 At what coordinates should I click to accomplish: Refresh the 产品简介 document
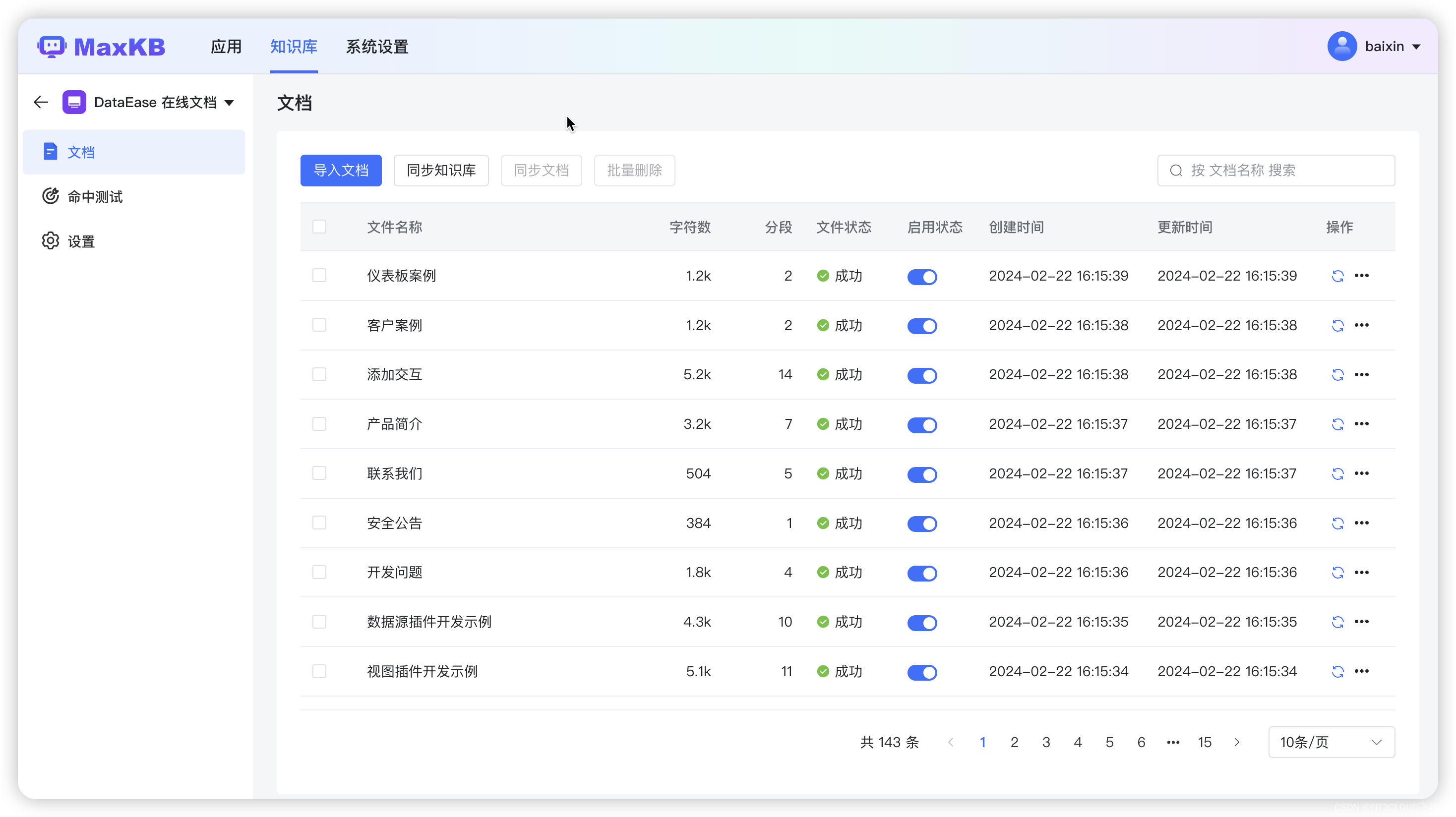coord(1337,424)
